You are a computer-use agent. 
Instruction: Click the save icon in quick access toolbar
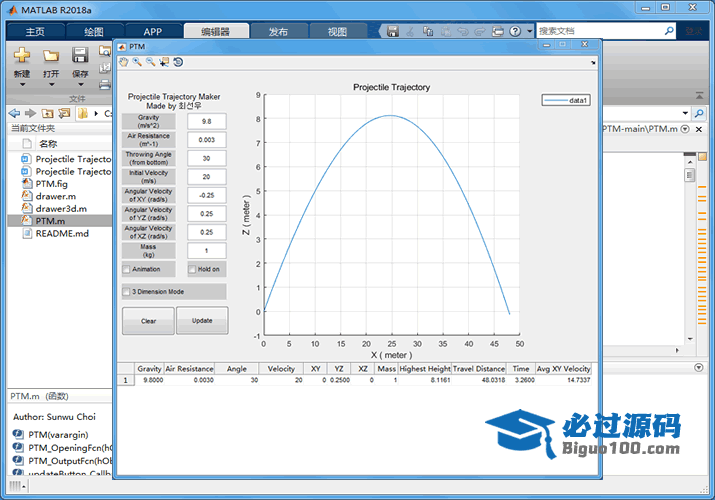tap(393, 32)
